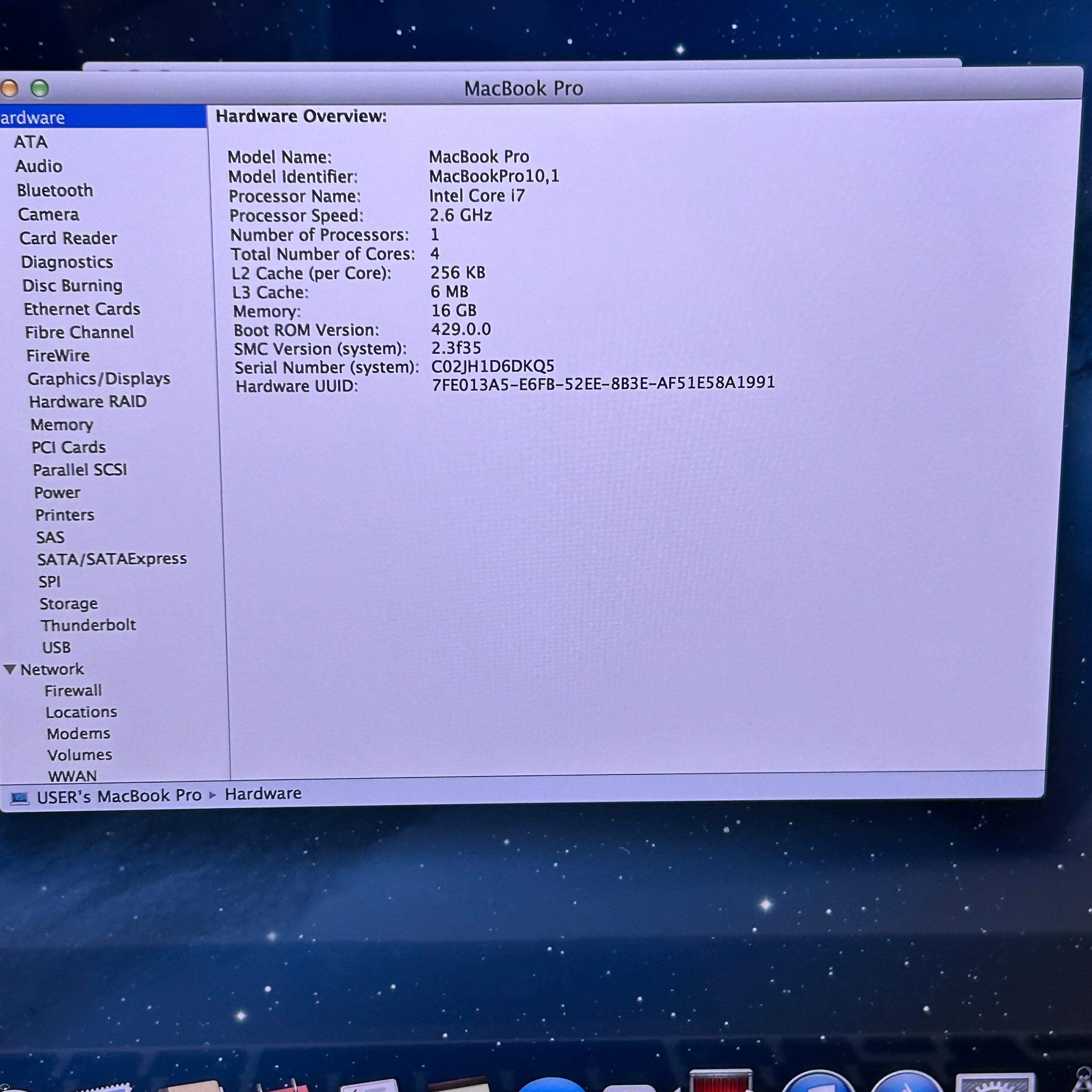Click the Boot ROM Version 429.0.0 value

click(461, 330)
